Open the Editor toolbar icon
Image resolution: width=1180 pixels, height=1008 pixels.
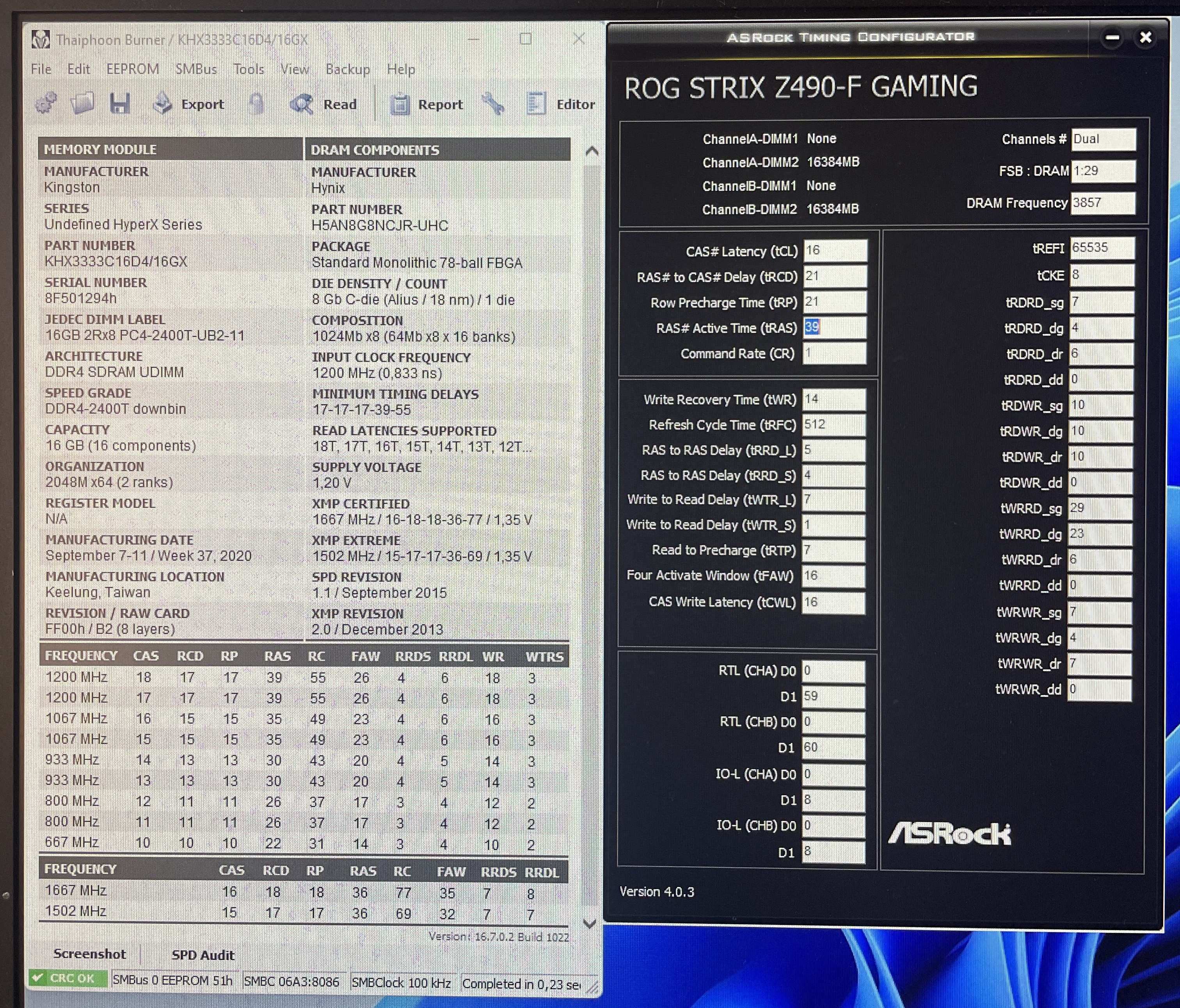(x=536, y=104)
